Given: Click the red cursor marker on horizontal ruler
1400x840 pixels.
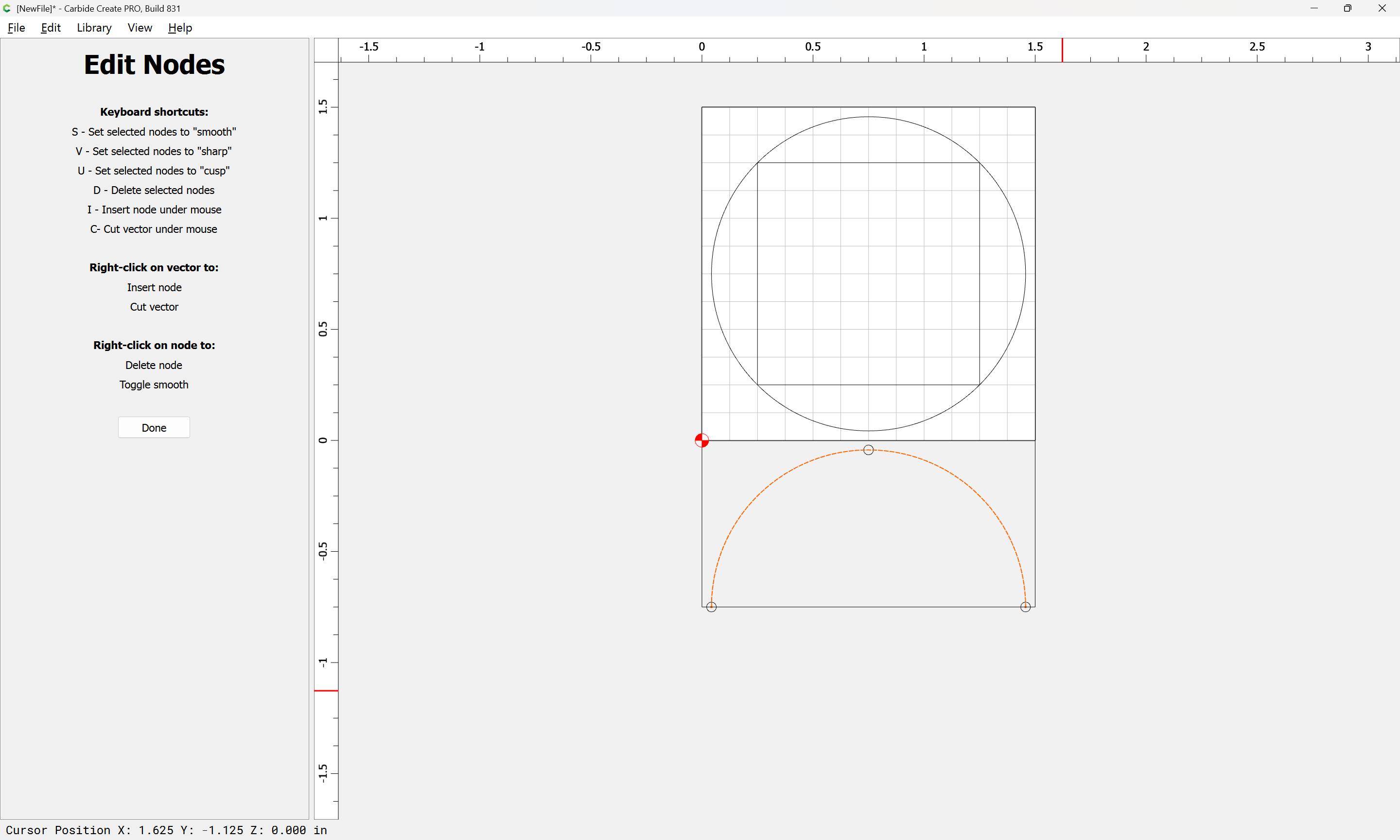Looking at the screenshot, I should [x=1062, y=51].
